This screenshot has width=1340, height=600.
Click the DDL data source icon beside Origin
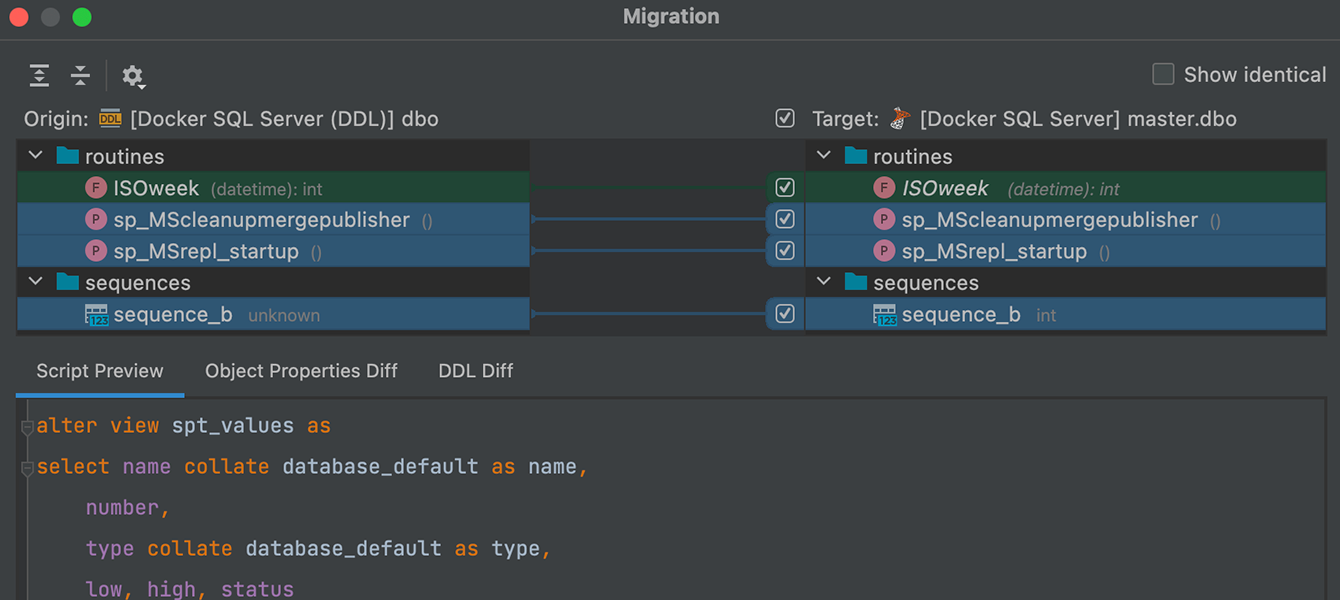[x=110, y=119]
